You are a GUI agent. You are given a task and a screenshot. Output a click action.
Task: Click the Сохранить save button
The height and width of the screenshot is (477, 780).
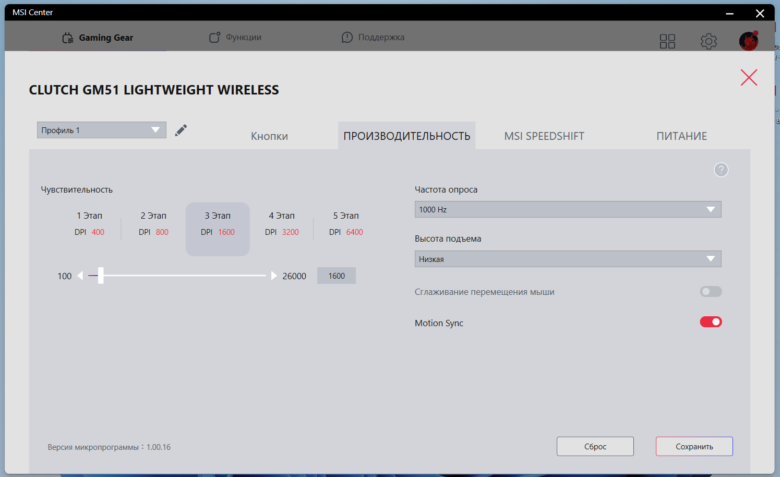tap(694, 446)
